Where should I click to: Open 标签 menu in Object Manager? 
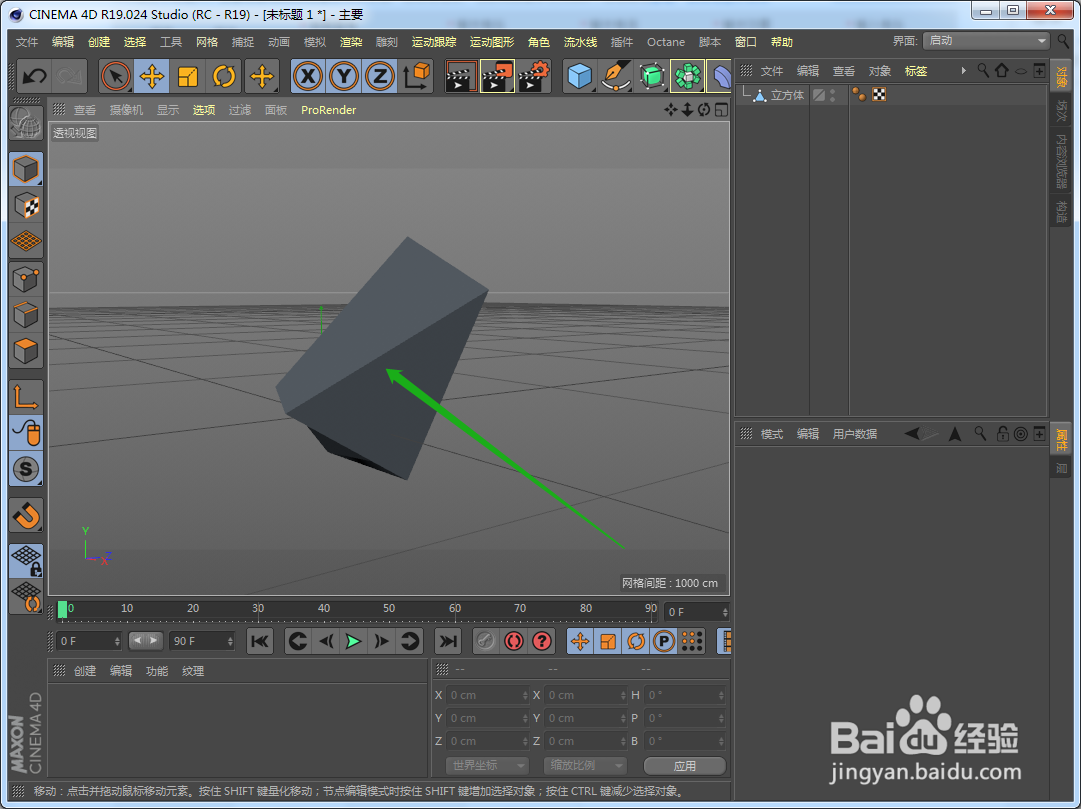pos(916,71)
